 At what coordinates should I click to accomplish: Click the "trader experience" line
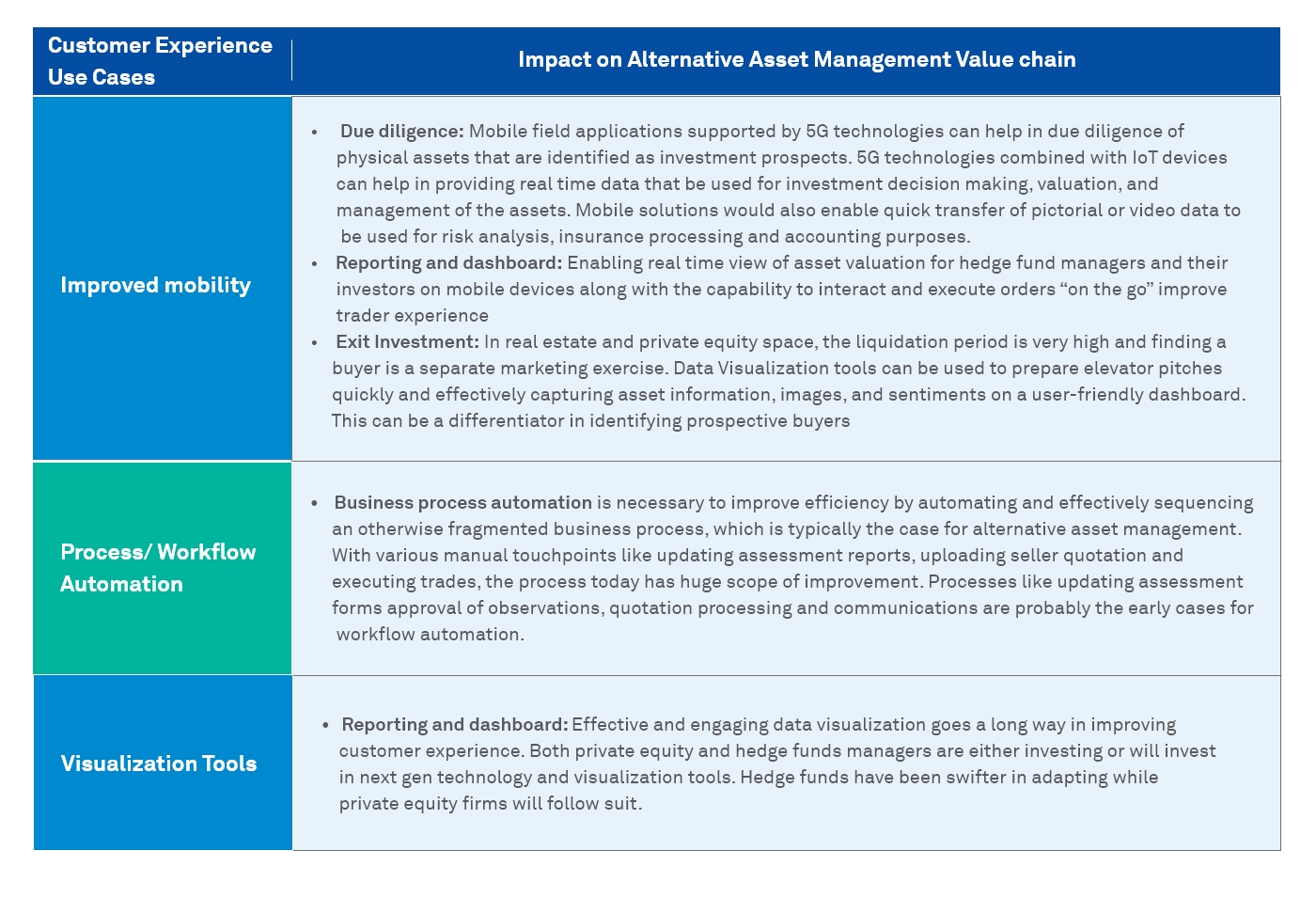click(x=412, y=316)
